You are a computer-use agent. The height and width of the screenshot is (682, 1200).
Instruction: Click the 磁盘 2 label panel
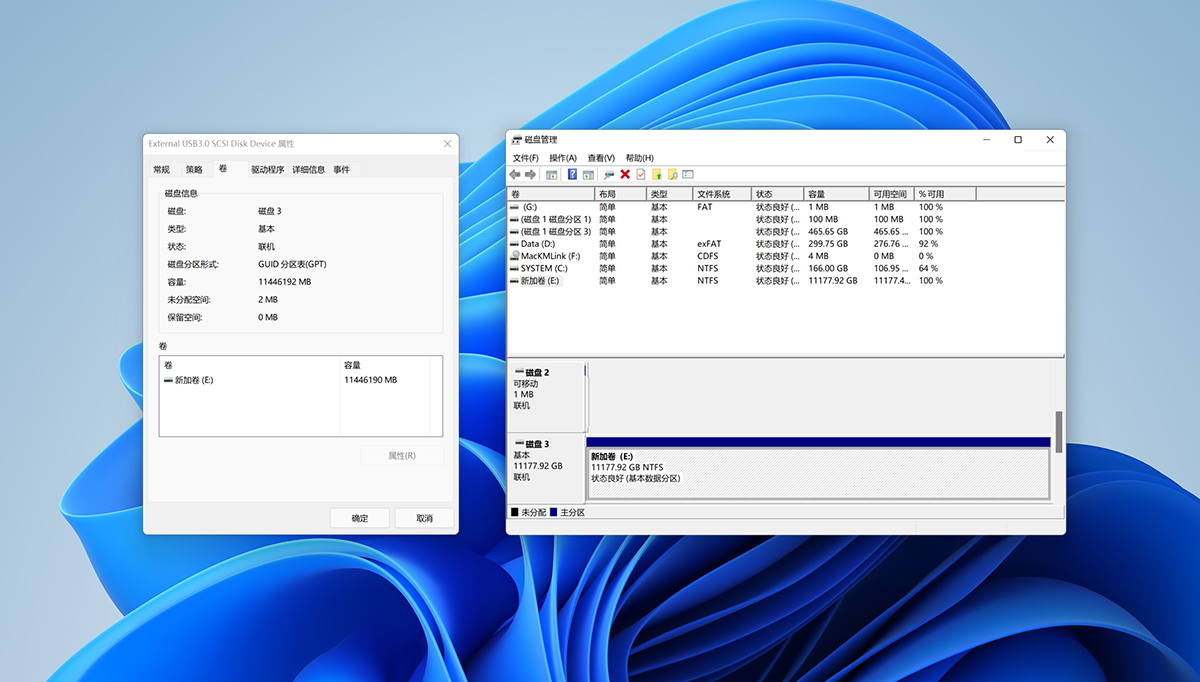pos(546,397)
